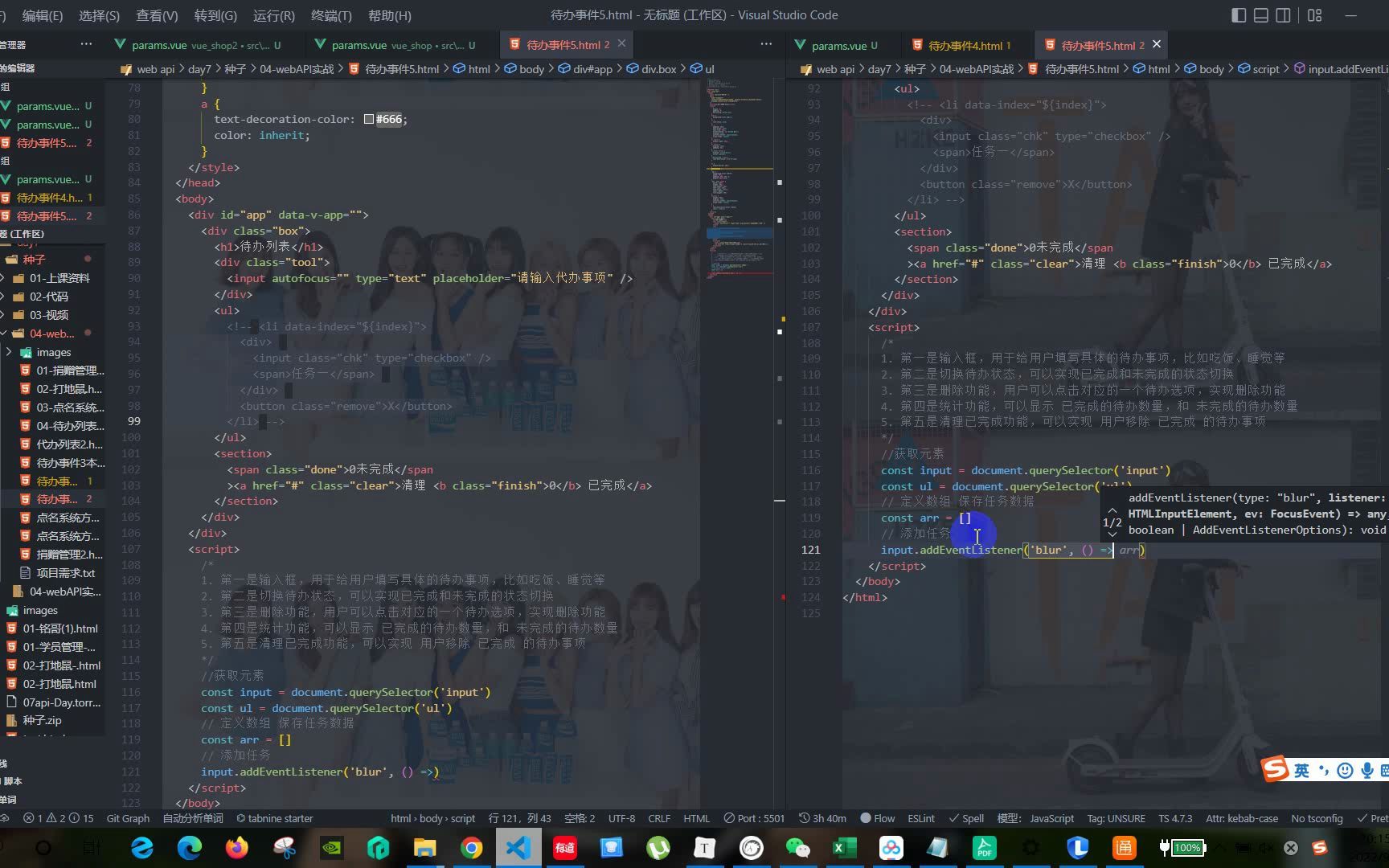Toggle Spell checker status item
This screenshot has height=868, width=1389.
(966, 818)
